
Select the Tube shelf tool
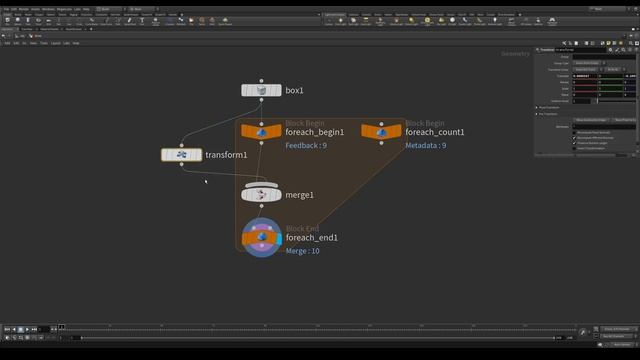click(28, 21)
